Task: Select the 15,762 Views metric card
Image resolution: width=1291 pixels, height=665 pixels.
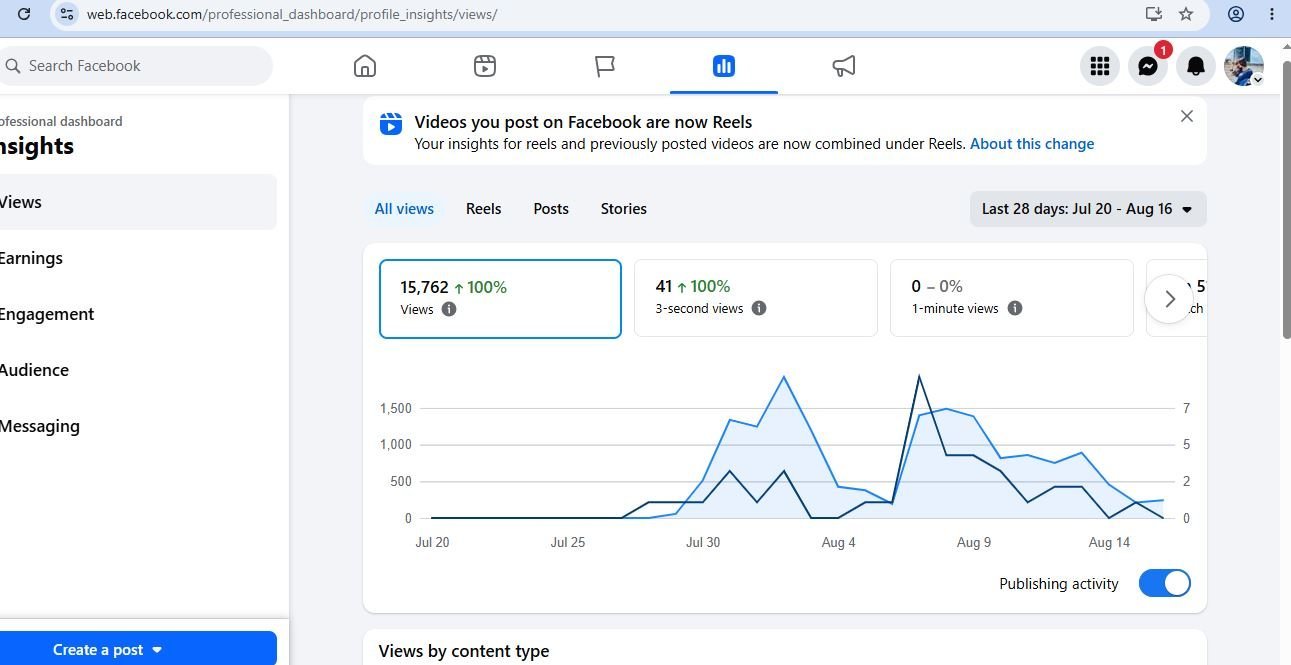Action: pyautogui.click(x=500, y=299)
